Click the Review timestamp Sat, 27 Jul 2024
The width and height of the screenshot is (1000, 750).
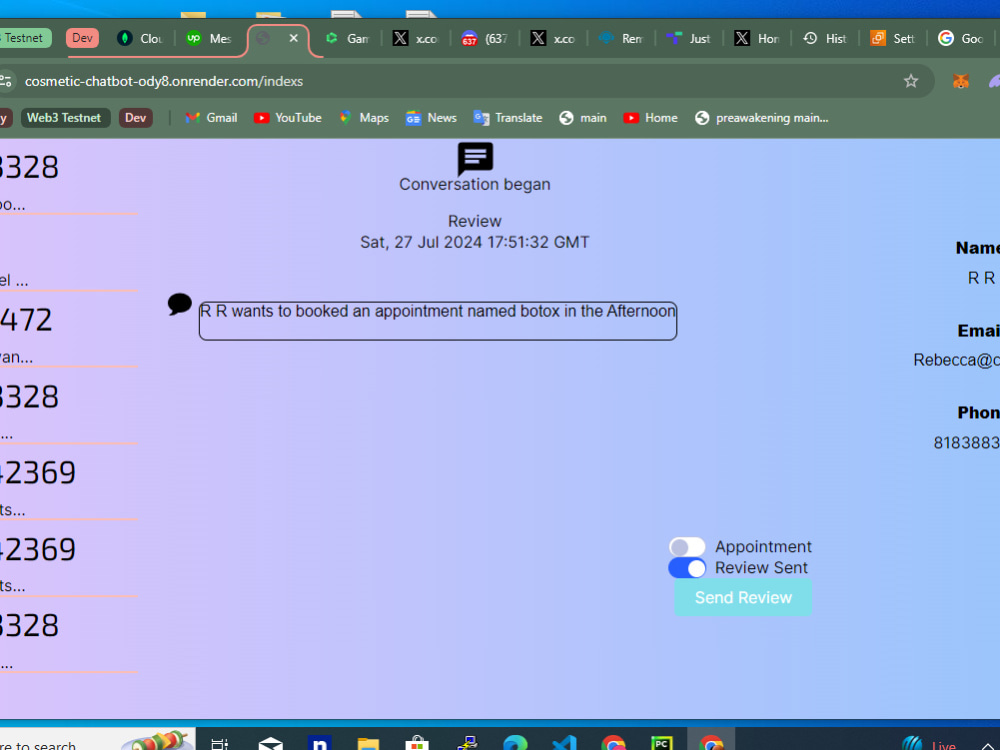[x=474, y=242]
